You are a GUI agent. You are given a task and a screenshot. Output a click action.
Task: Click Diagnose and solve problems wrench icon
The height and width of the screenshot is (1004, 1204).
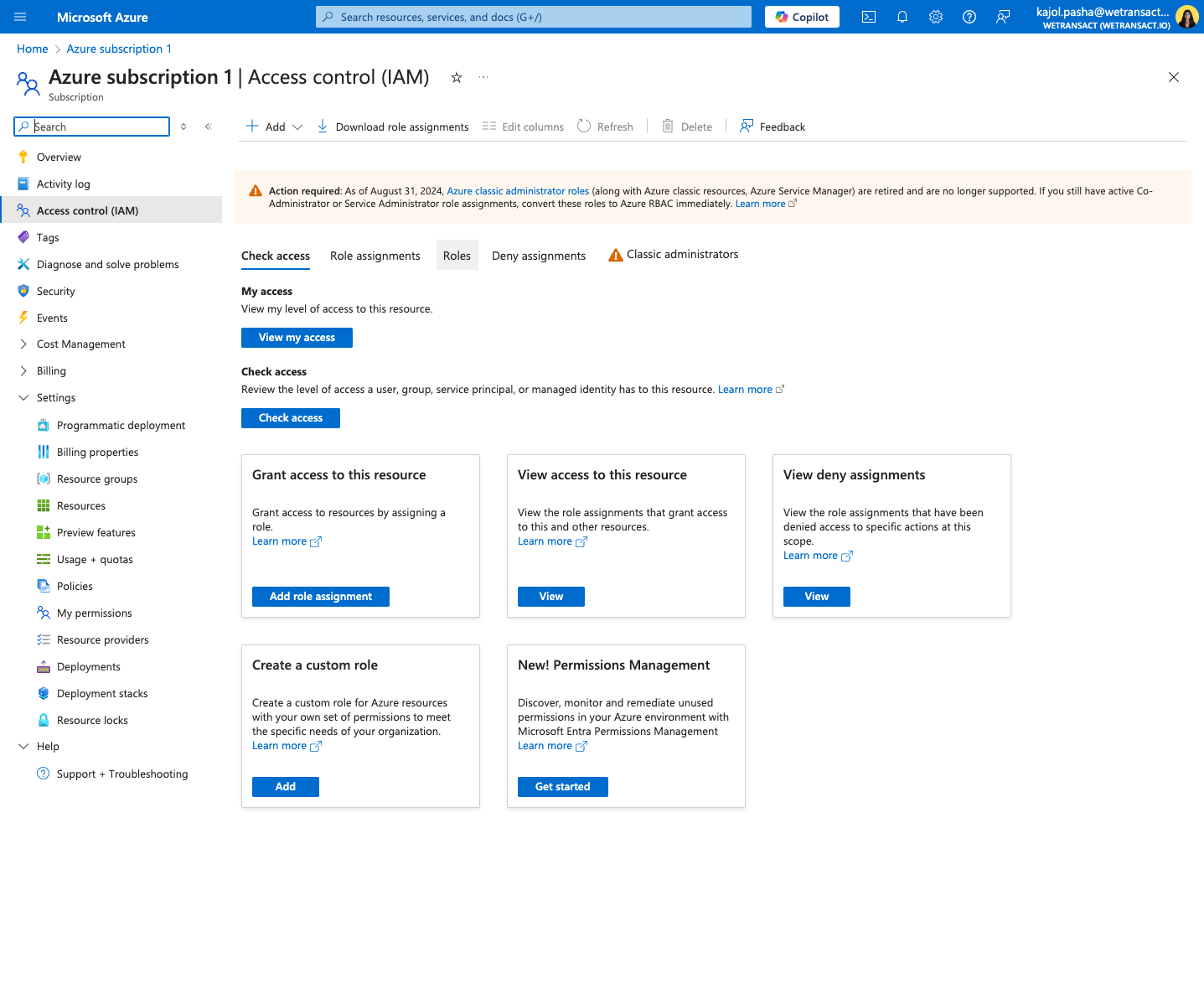23,264
